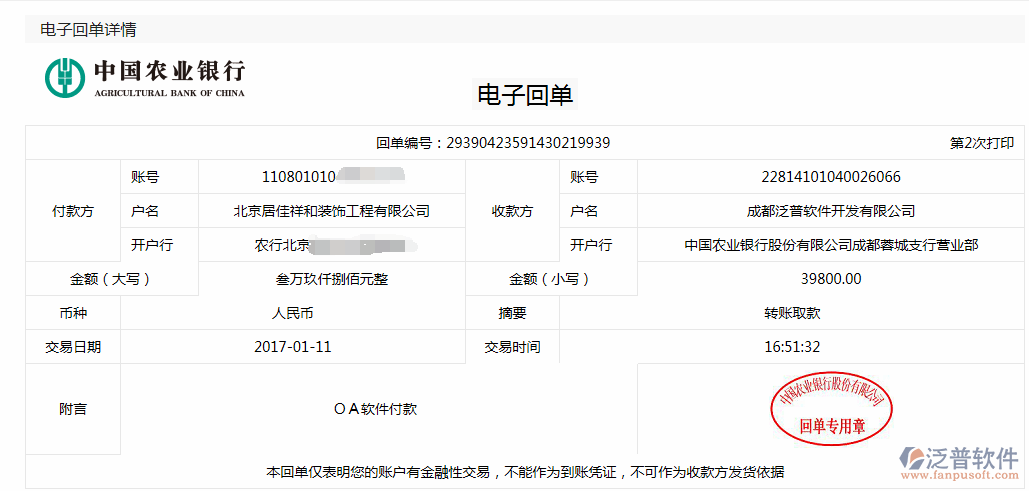Click payer bank 农行北京 value
Image resolution: width=1029 pixels, height=491 pixels.
pos(336,246)
